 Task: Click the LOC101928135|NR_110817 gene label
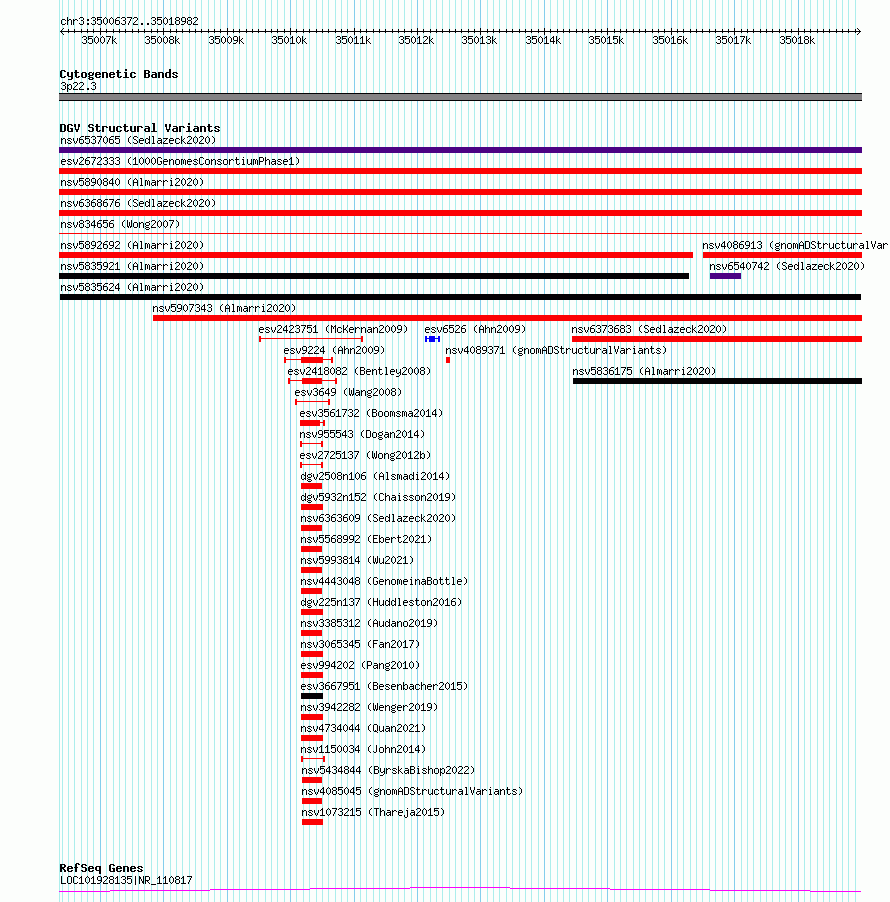tap(126, 880)
